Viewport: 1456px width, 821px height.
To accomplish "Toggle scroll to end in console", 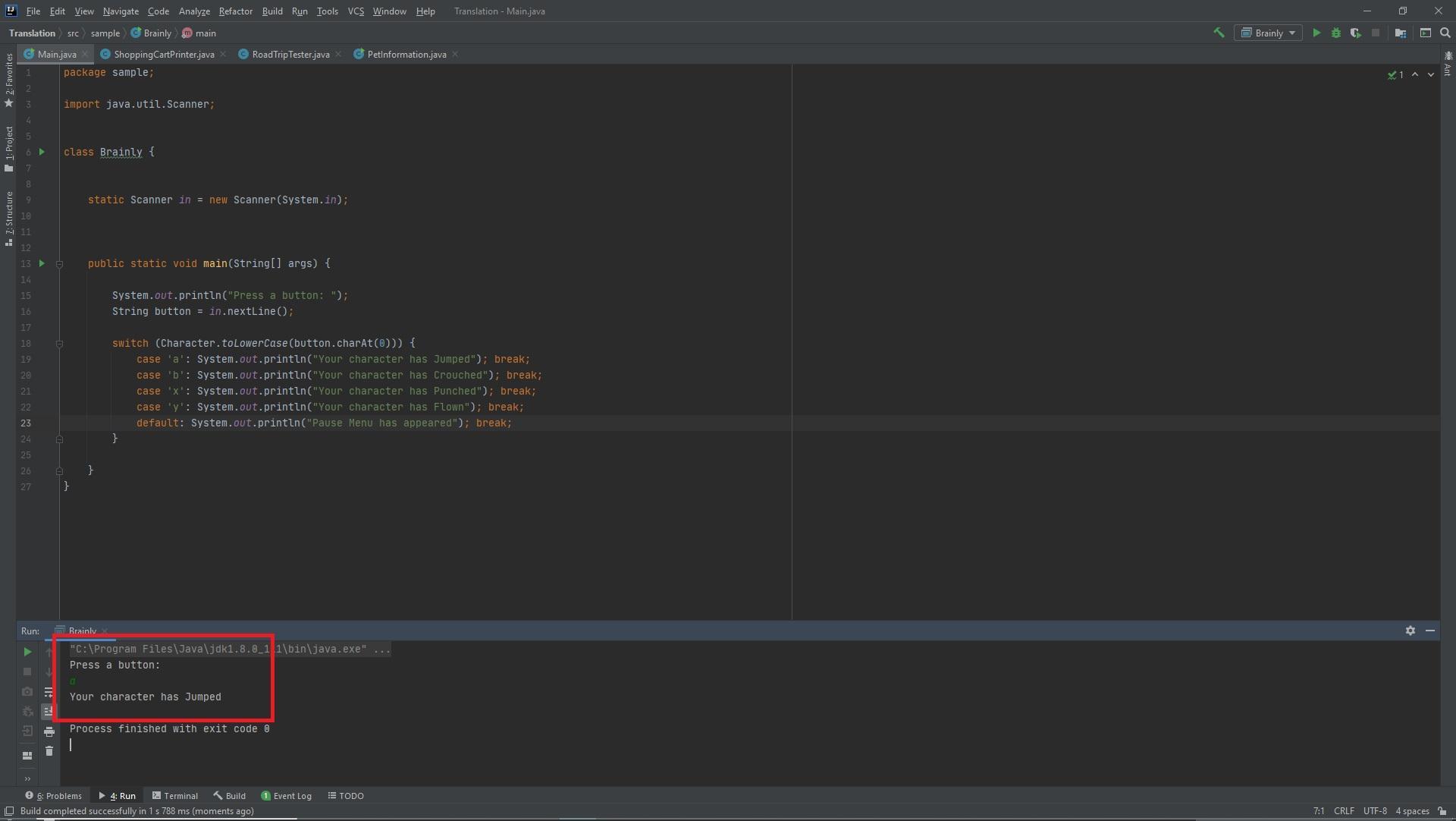I will click(x=49, y=712).
